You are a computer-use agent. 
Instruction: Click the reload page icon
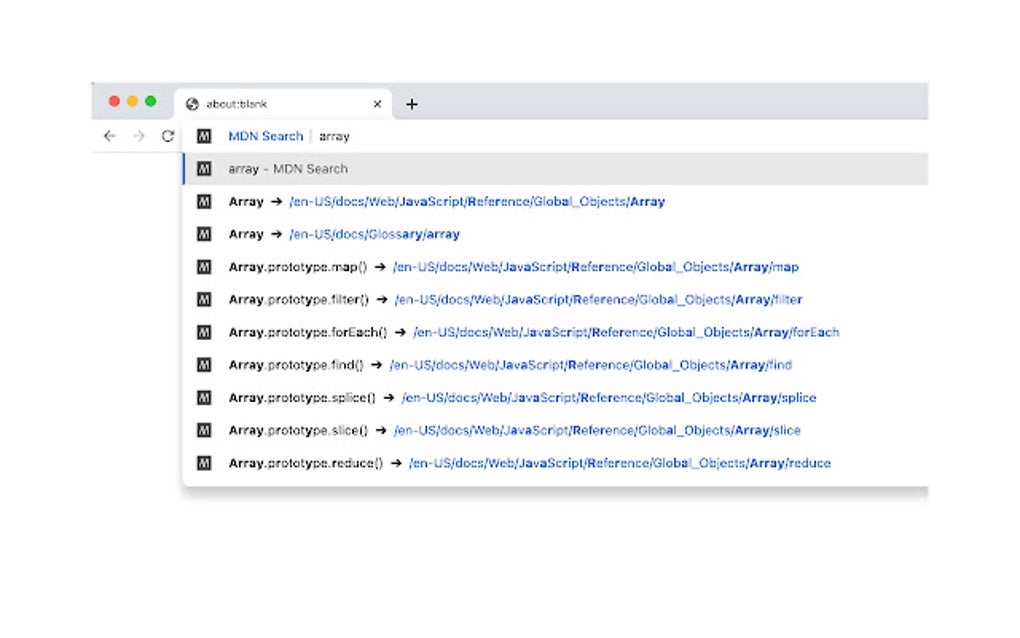tap(166, 136)
